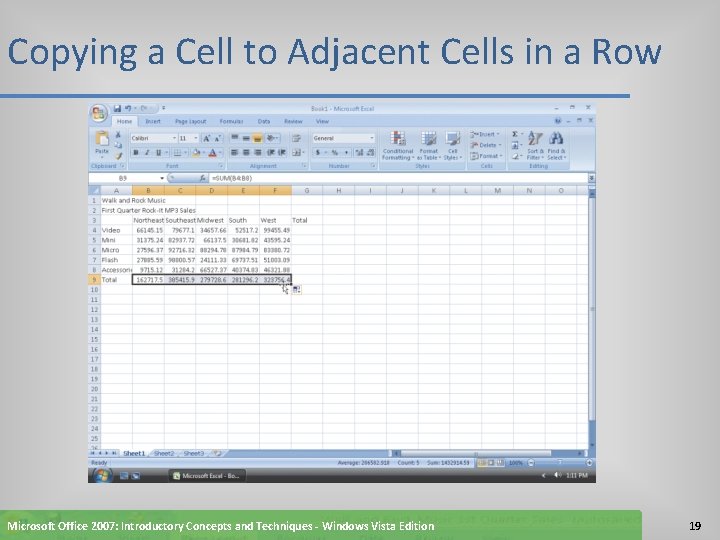The height and width of the screenshot is (540, 720).
Task: Select the Sheet3 worksheet tab
Action: coord(193,453)
